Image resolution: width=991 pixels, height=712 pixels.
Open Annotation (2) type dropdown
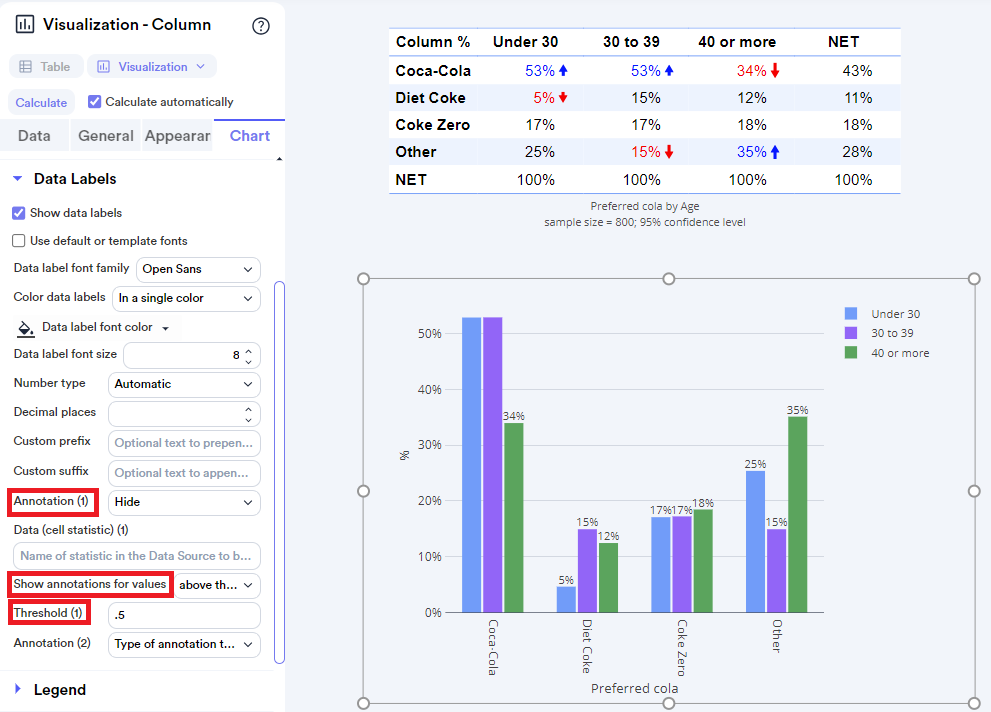tap(184, 644)
